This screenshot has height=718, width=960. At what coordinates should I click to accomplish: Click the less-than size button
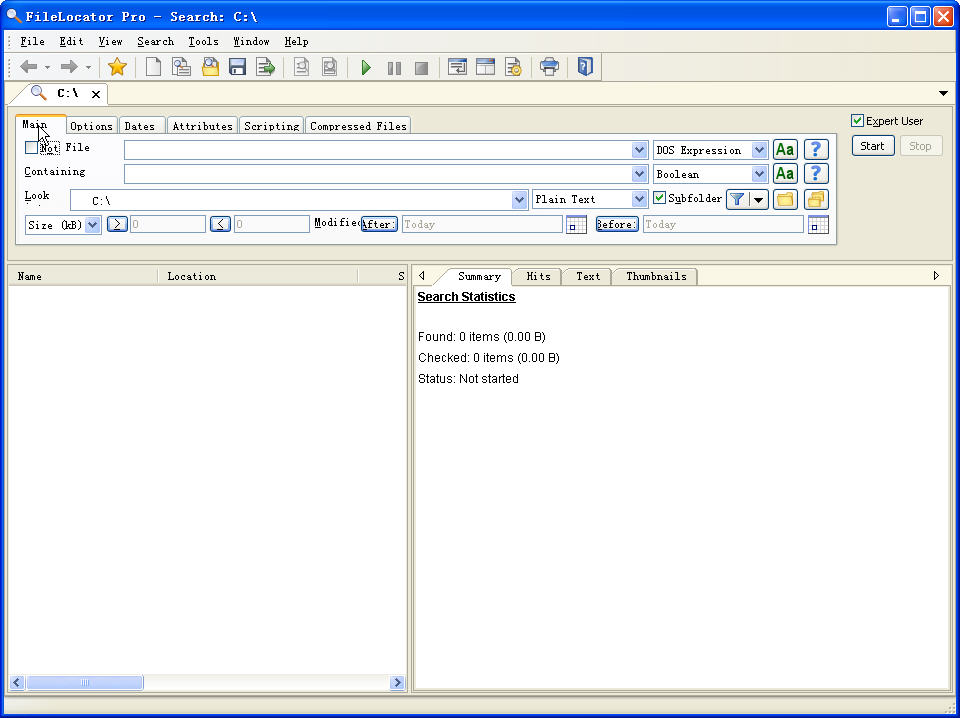tap(220, 224)
